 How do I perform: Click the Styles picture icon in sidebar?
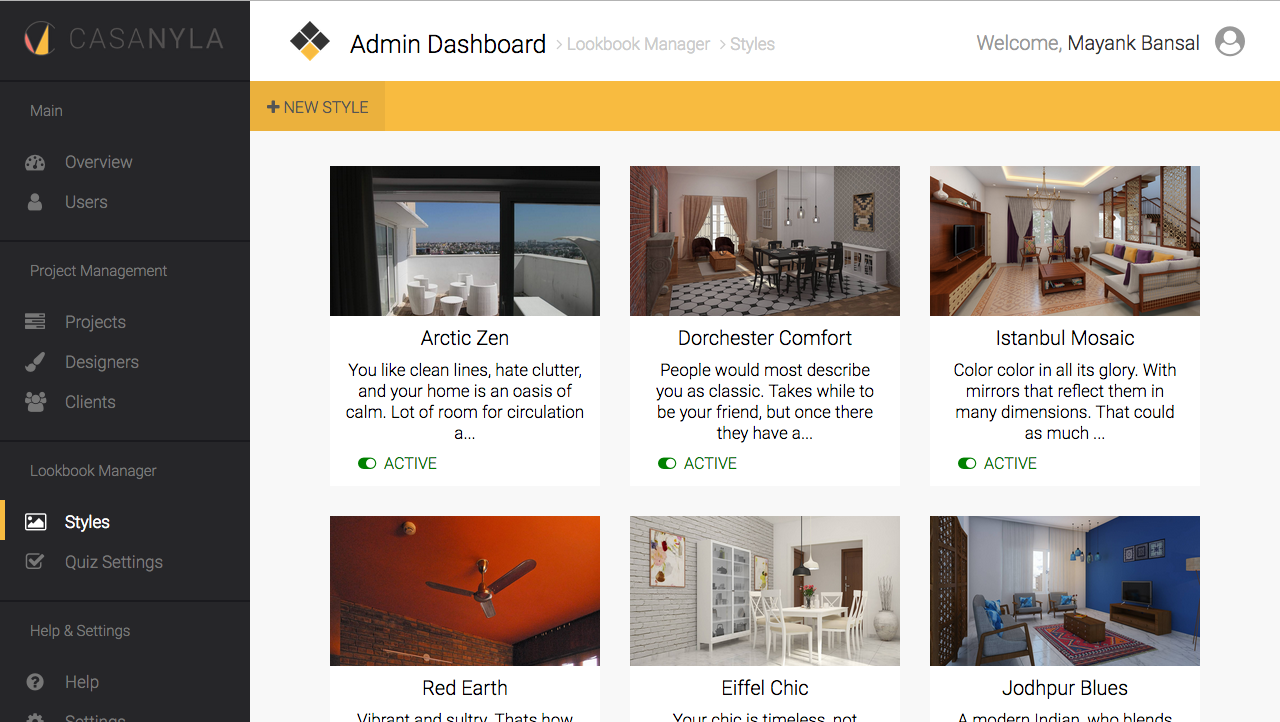(35, 522)
